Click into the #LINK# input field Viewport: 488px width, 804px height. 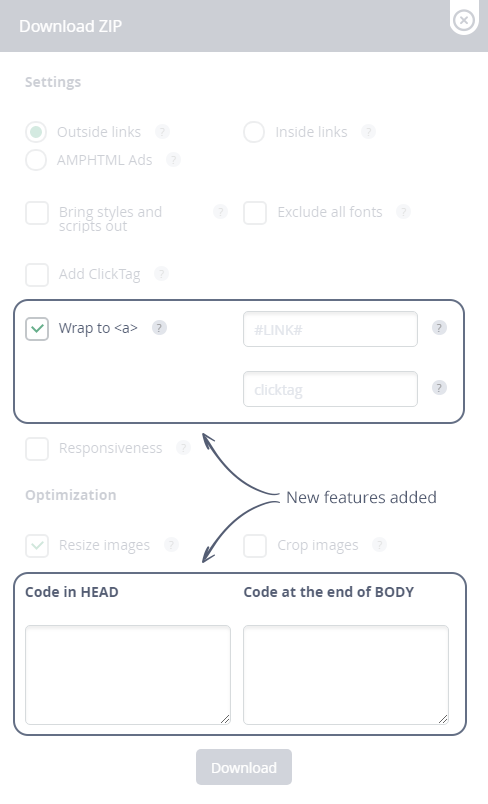point(330,329)
